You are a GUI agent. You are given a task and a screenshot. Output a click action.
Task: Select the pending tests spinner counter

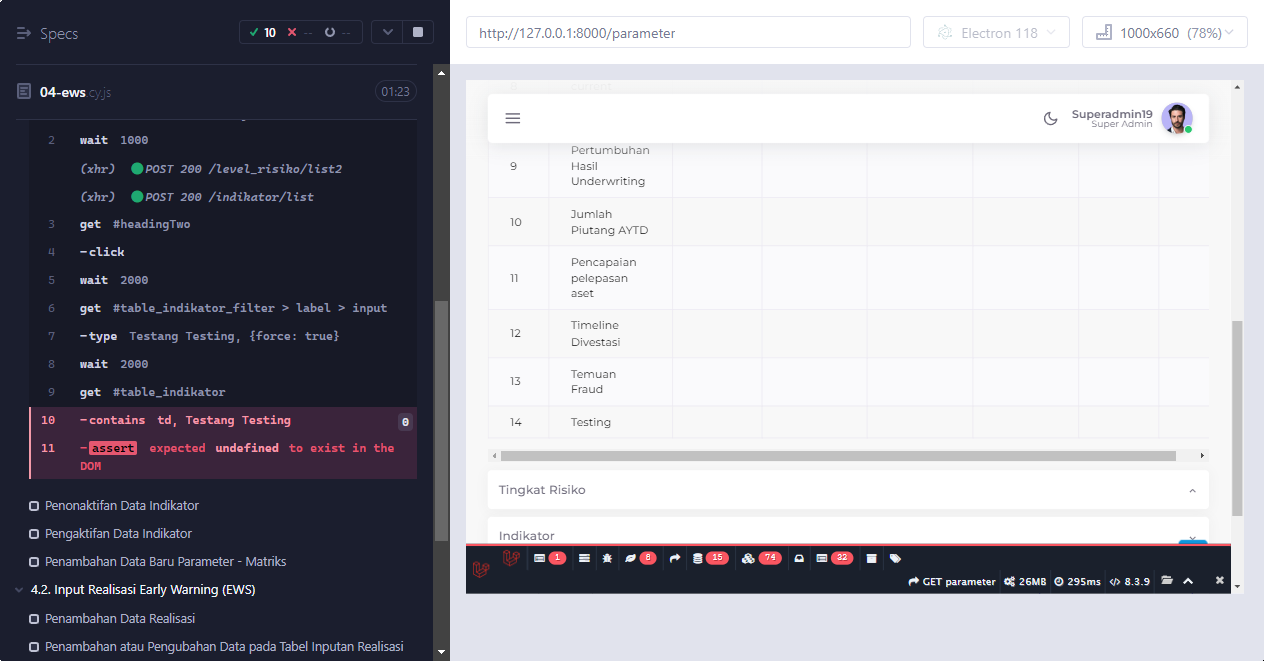338,33
